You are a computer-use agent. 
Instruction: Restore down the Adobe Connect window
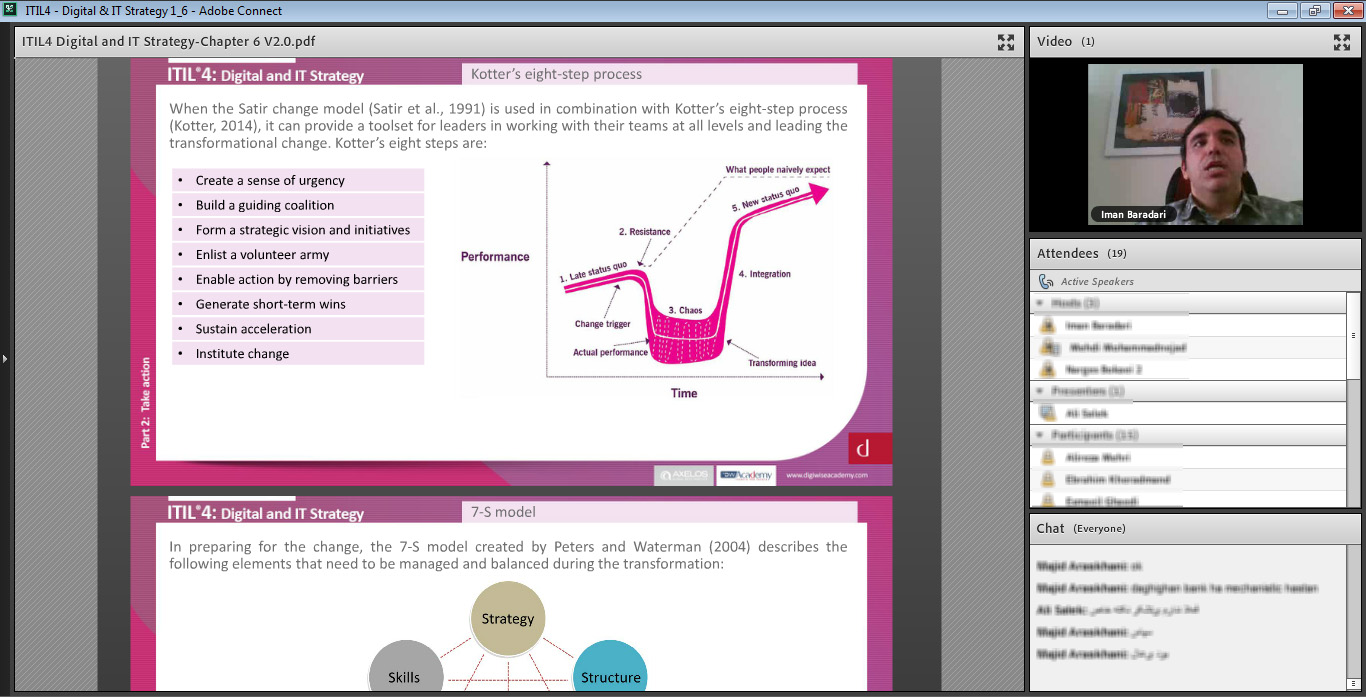1313,10
